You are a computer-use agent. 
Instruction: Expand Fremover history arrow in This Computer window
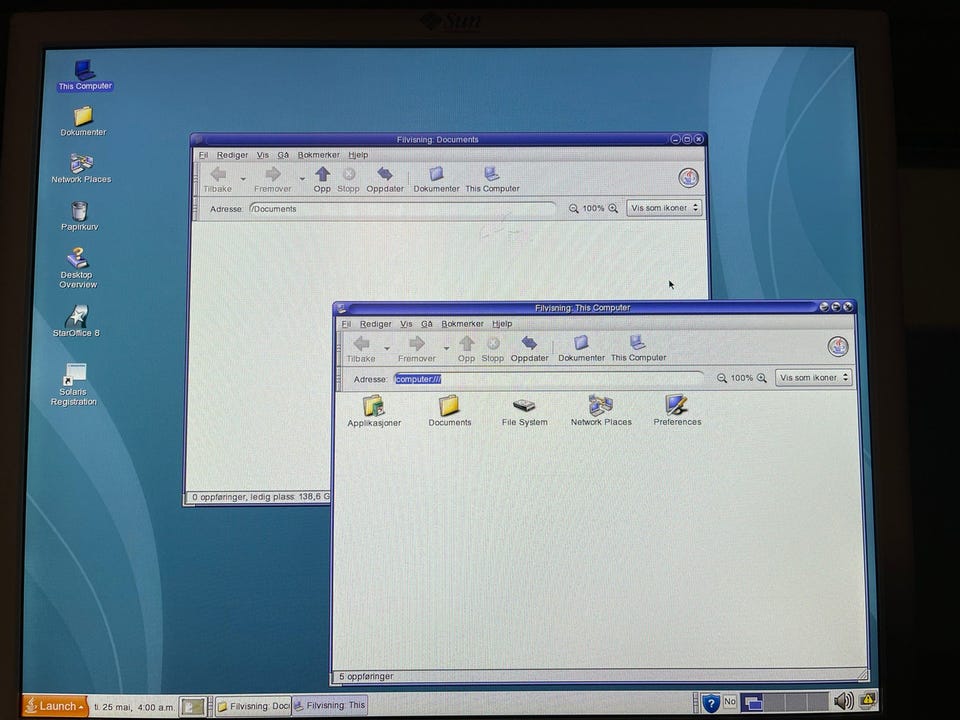pos(446,348)
